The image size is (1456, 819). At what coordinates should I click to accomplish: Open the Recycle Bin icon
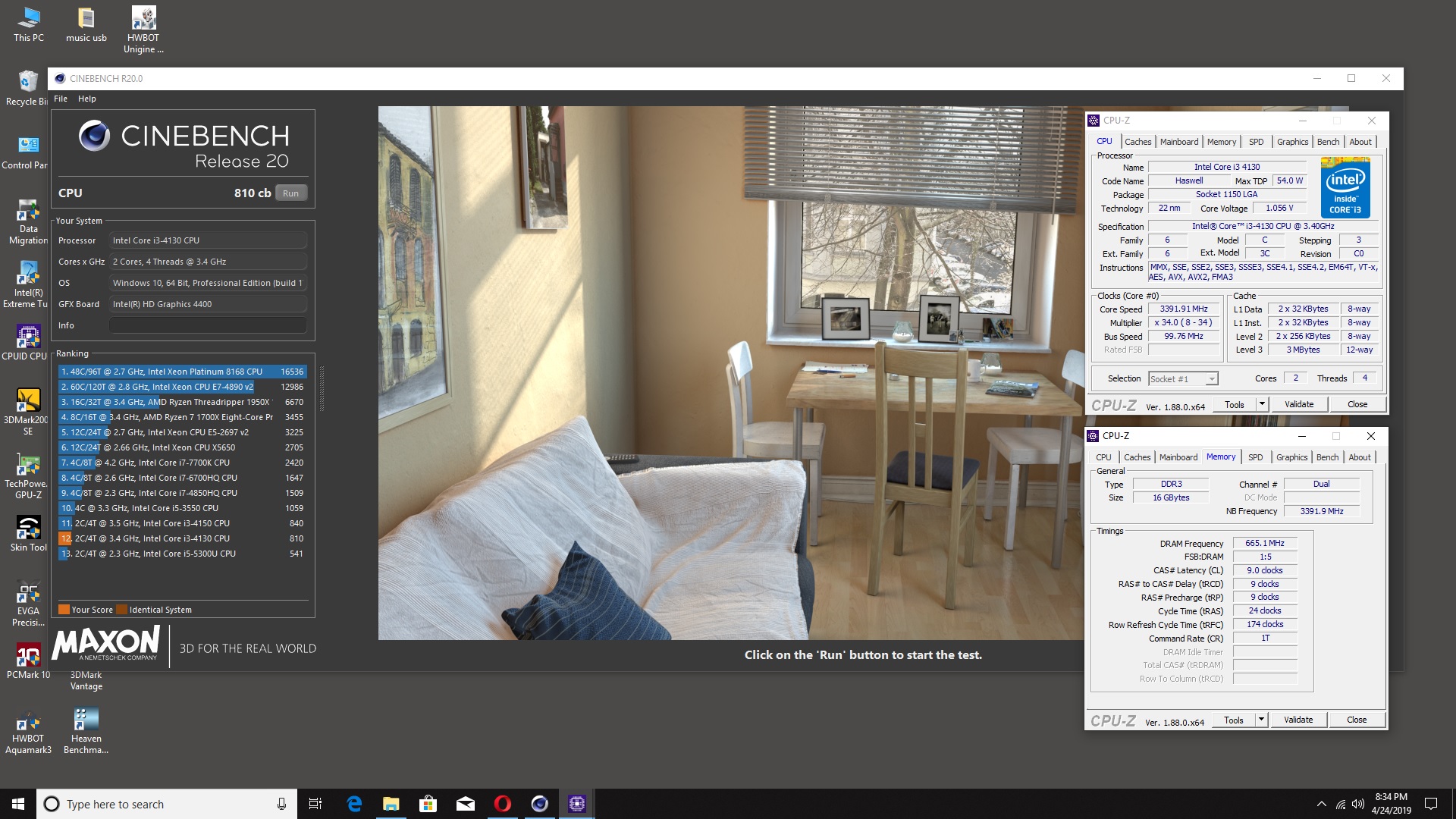point(27,88)
